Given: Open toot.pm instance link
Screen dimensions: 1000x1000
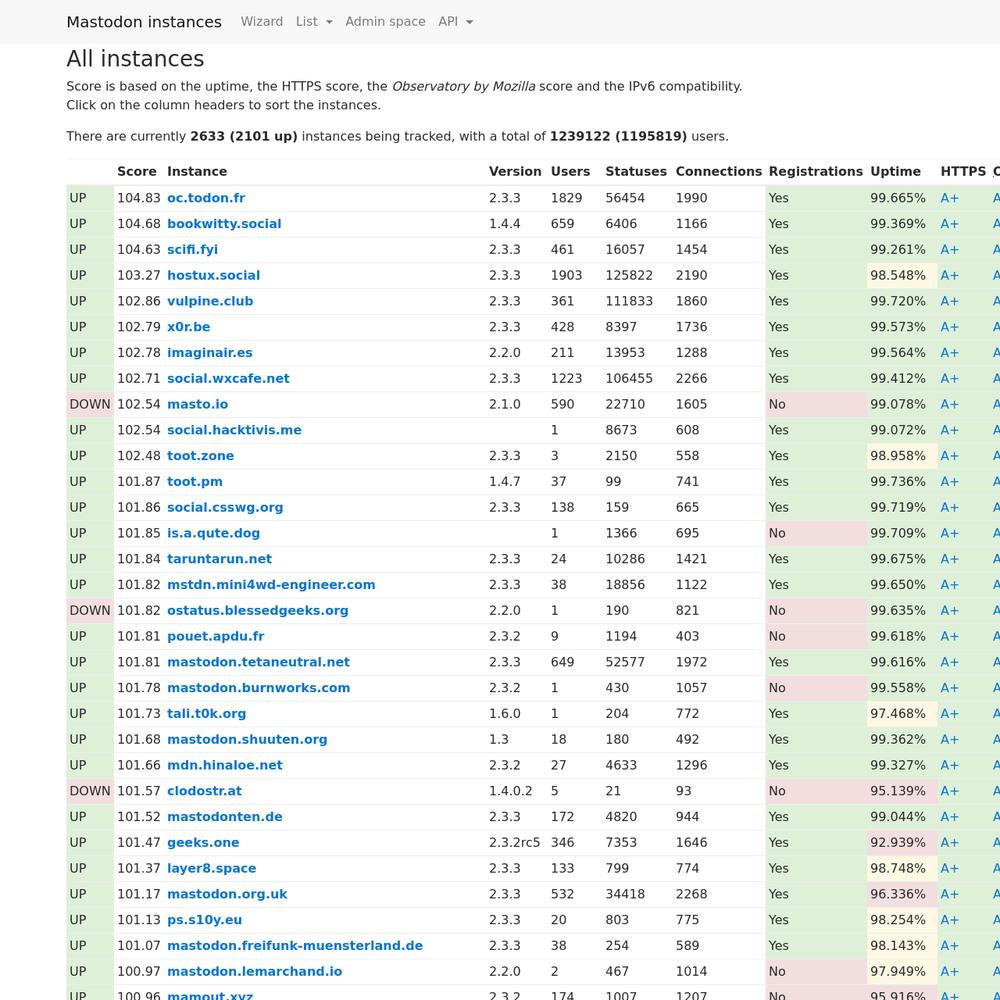Looking at the screenshot, I should [195, 482].
